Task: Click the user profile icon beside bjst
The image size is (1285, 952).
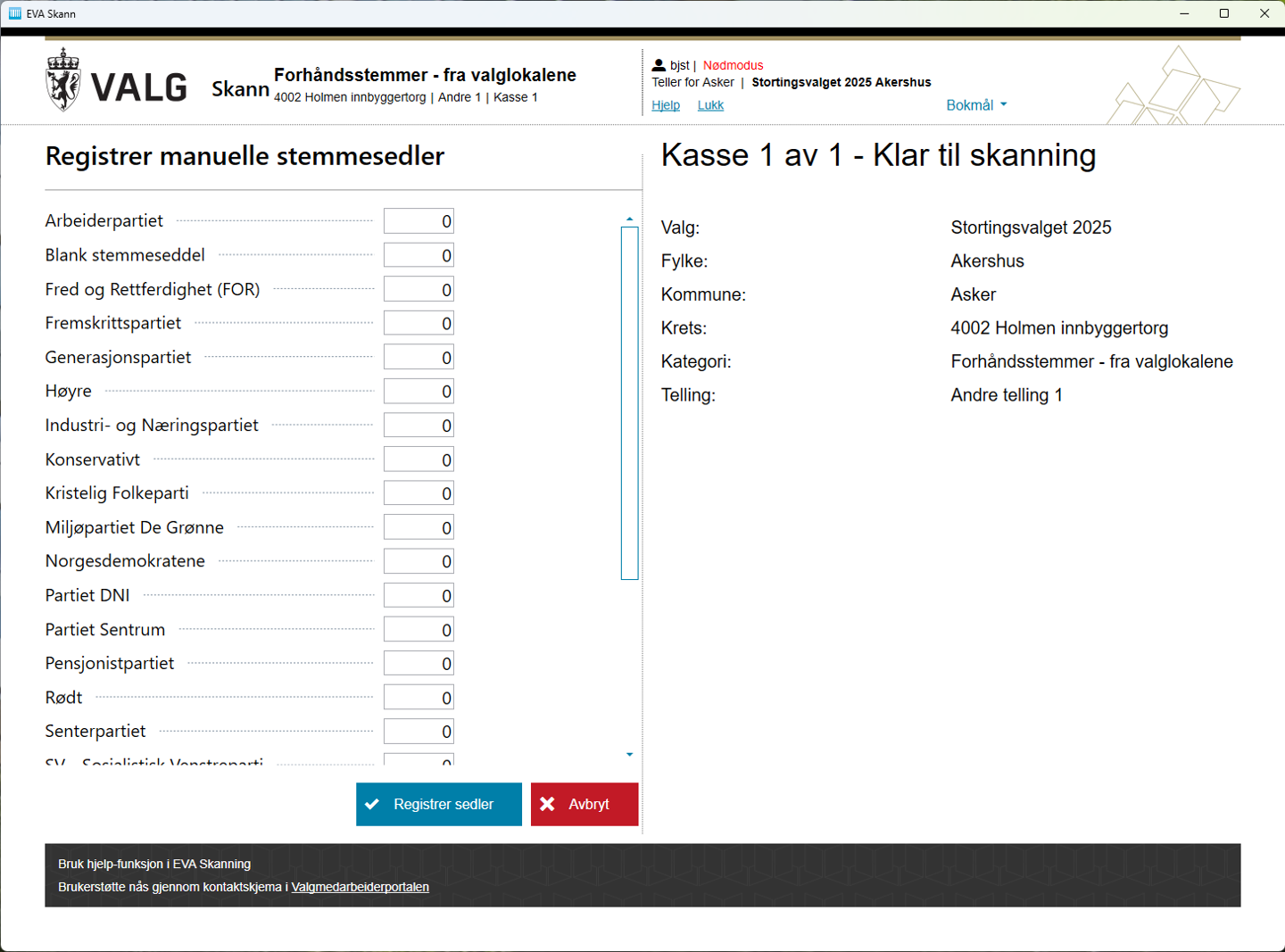Action: tap(659, 65)
